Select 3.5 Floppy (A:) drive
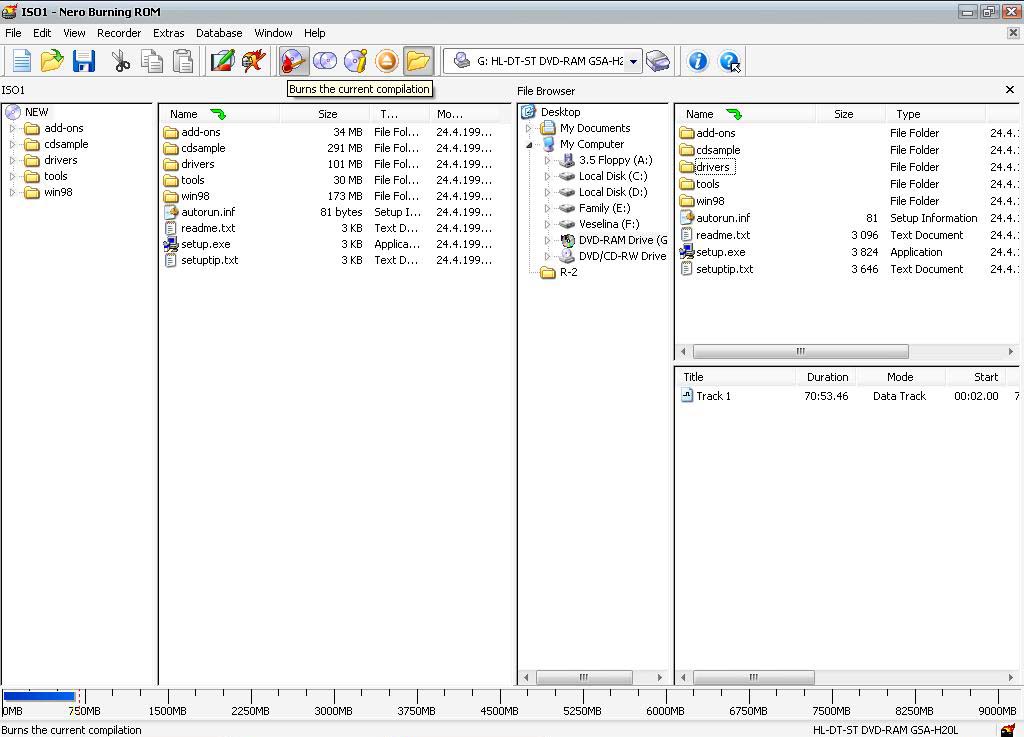1024x737 pixels. 615,161
